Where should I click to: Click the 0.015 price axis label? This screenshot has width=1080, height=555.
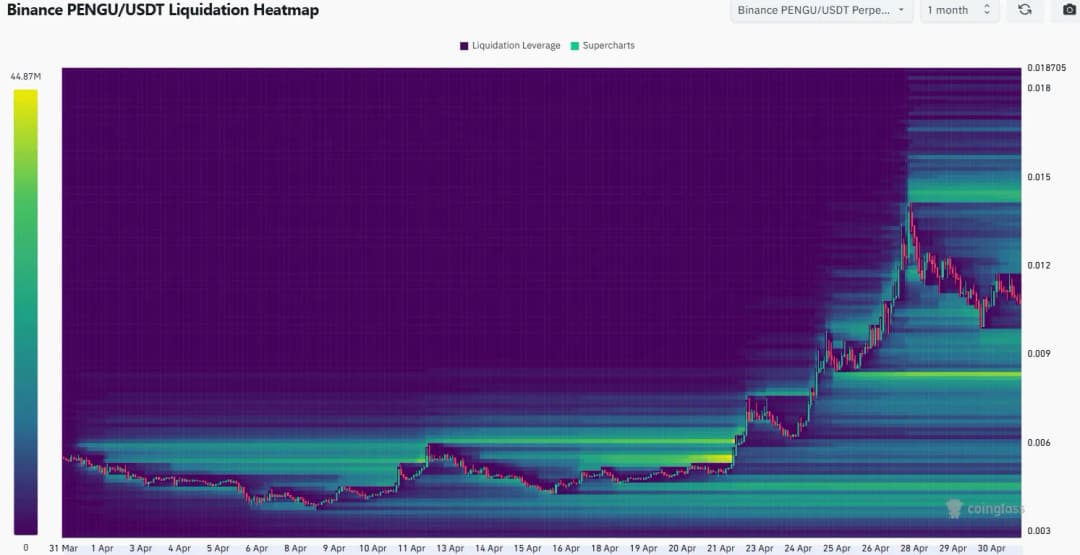point(1038,177)
